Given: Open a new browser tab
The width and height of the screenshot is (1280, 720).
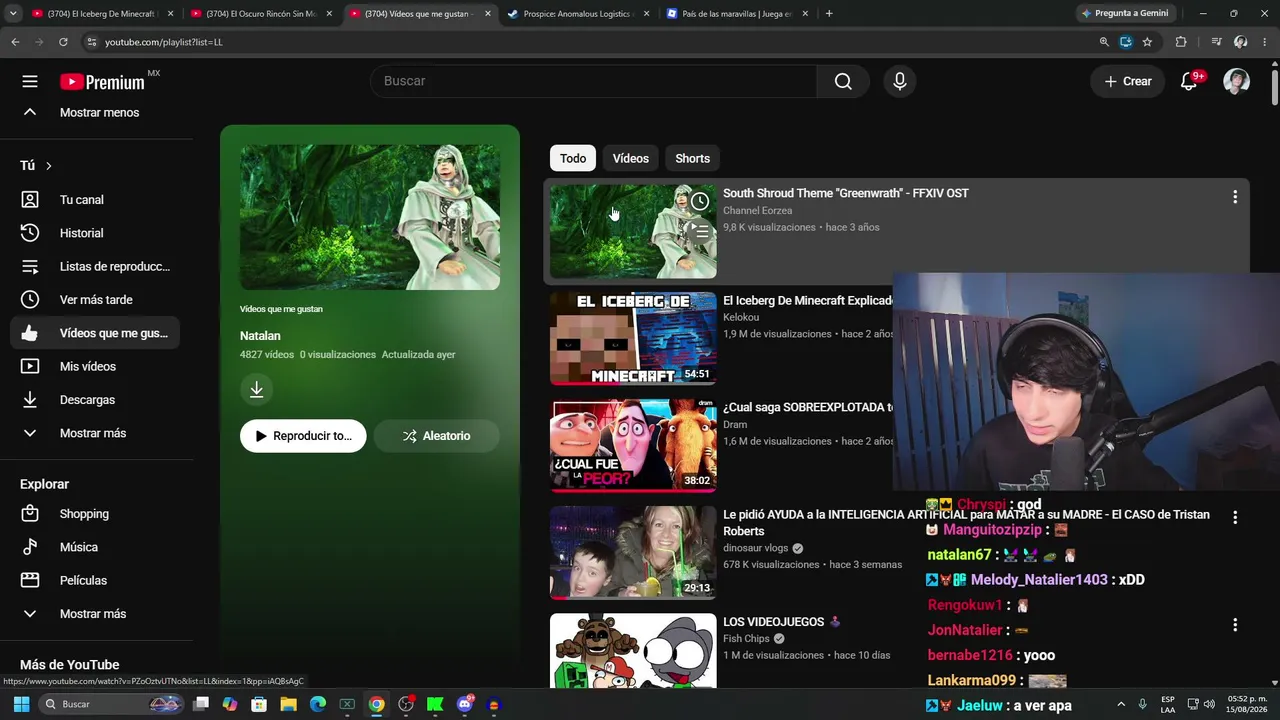Looking at the screenshot, I should (829, 13).
